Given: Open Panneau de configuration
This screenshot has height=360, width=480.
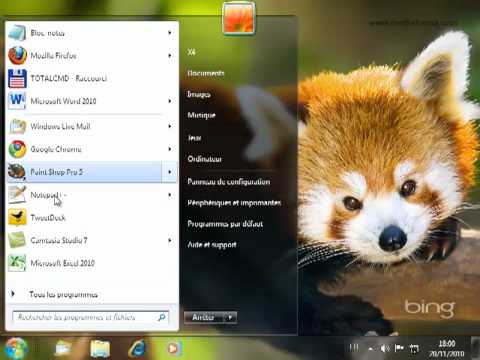Looking at the screenshot, I should (229, 182).
